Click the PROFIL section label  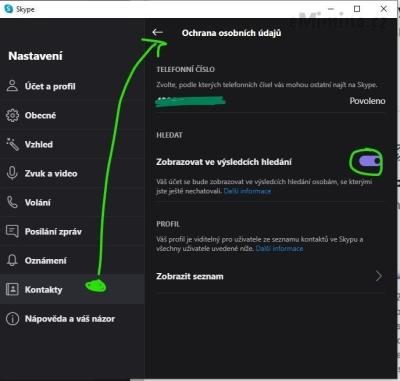coord(168,224)
